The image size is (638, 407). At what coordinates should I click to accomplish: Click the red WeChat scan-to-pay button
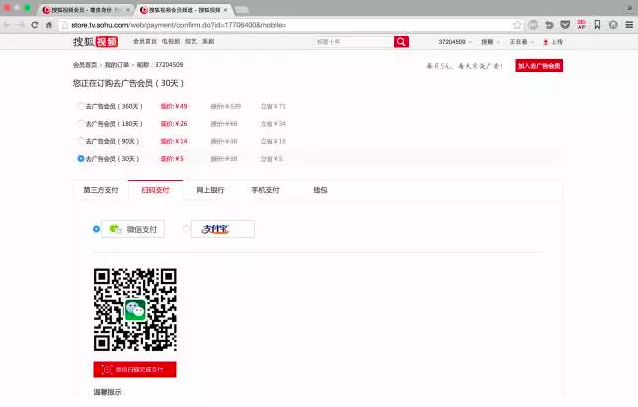point(135,370)
